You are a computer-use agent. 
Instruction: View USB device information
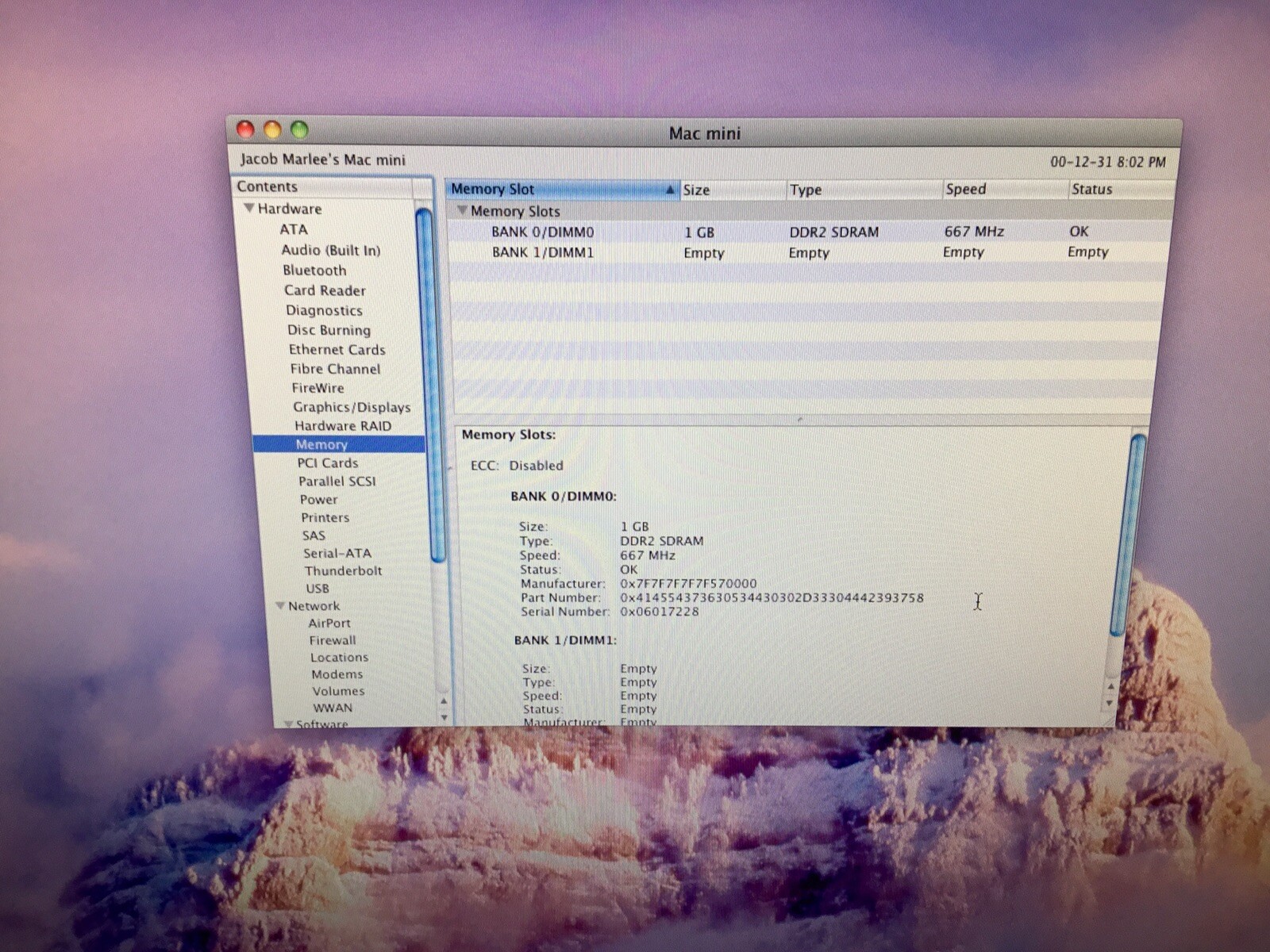click(x=317, y=588)
